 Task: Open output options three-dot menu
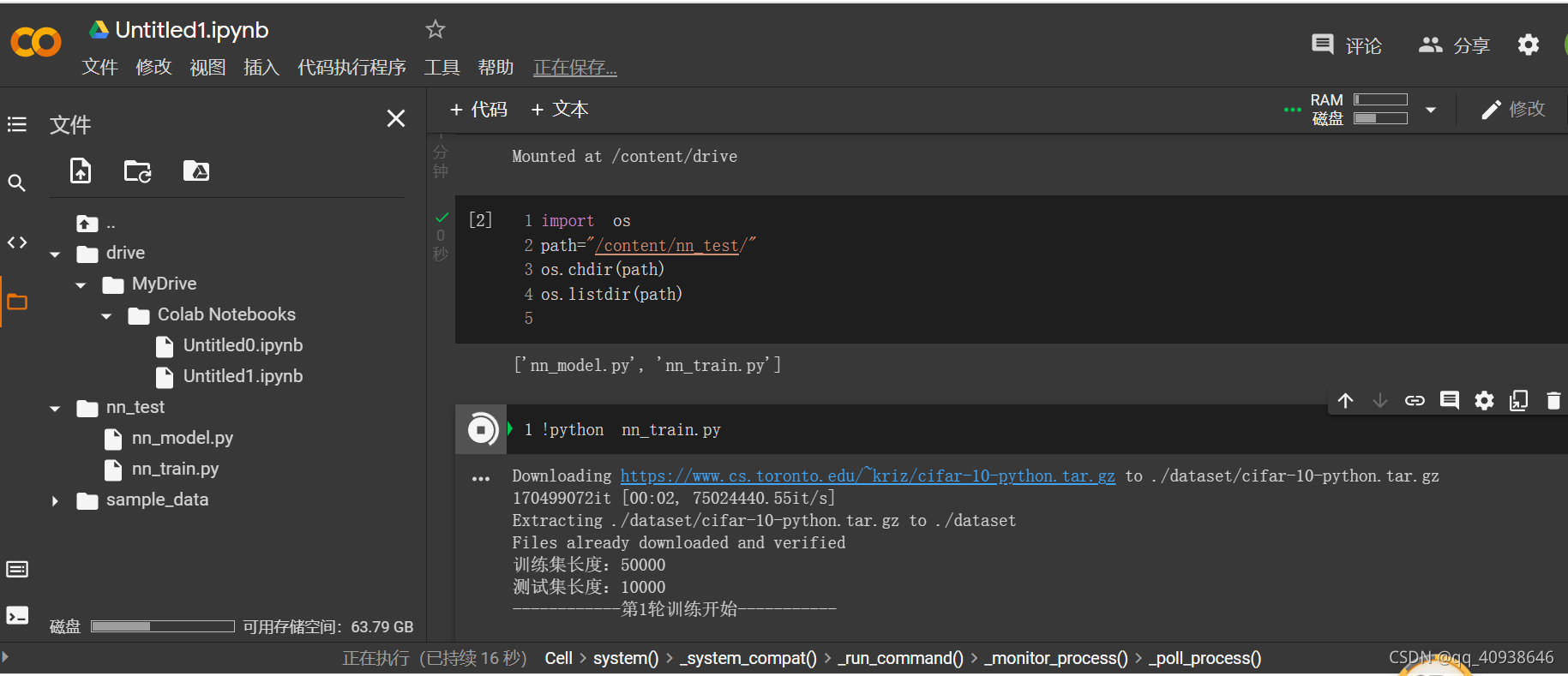click(x=481, y=479)
